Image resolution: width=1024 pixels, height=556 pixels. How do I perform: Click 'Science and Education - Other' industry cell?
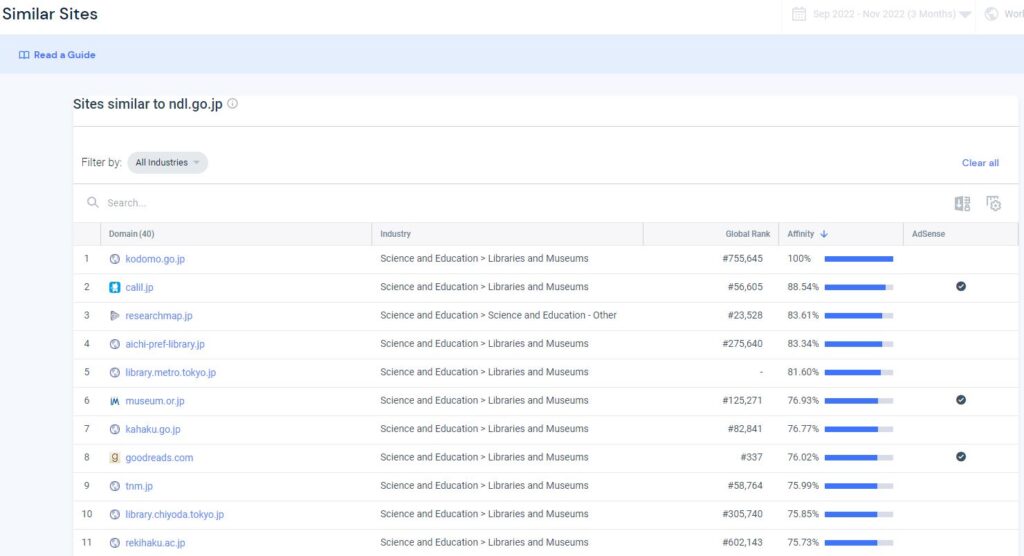click(498, 315)
